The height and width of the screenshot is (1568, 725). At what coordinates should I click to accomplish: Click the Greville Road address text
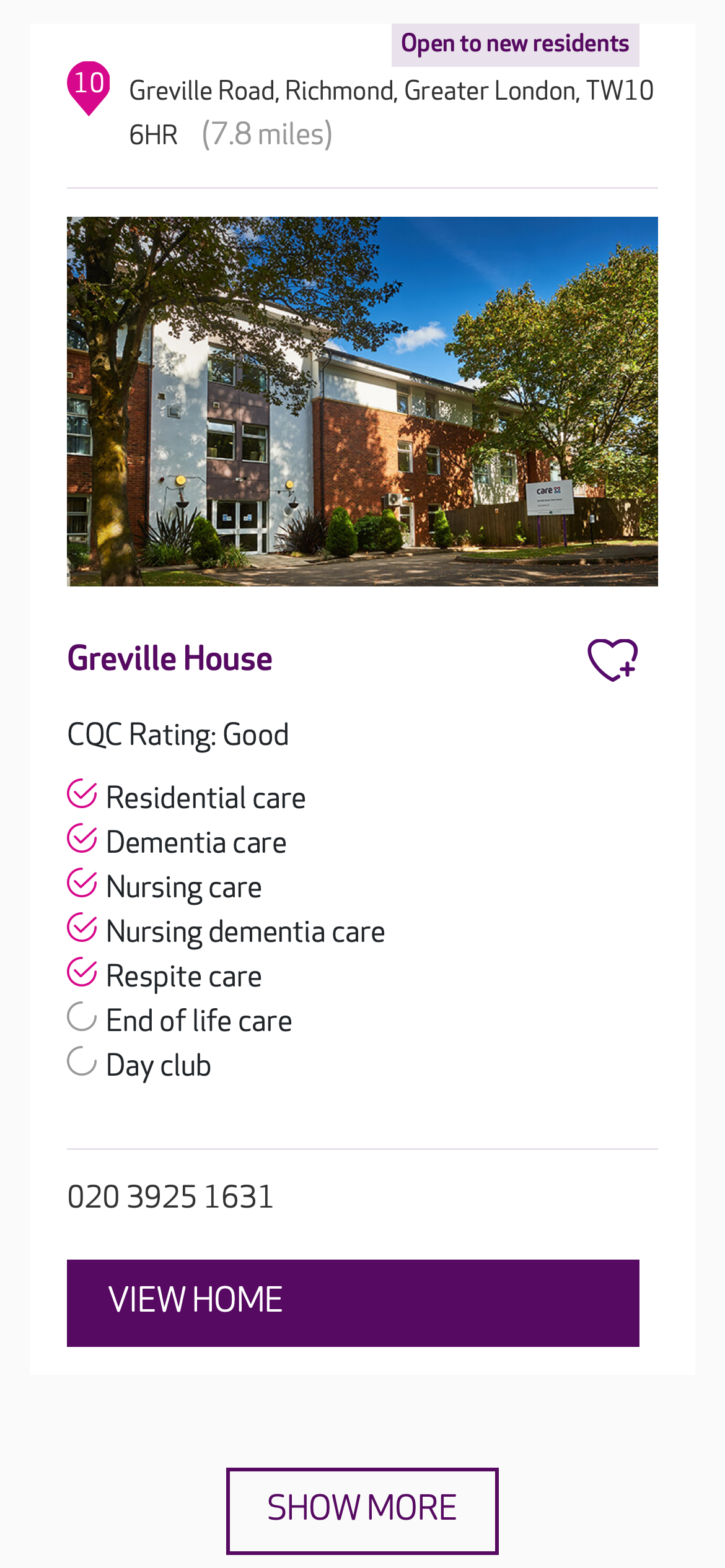tap(390, 92)
